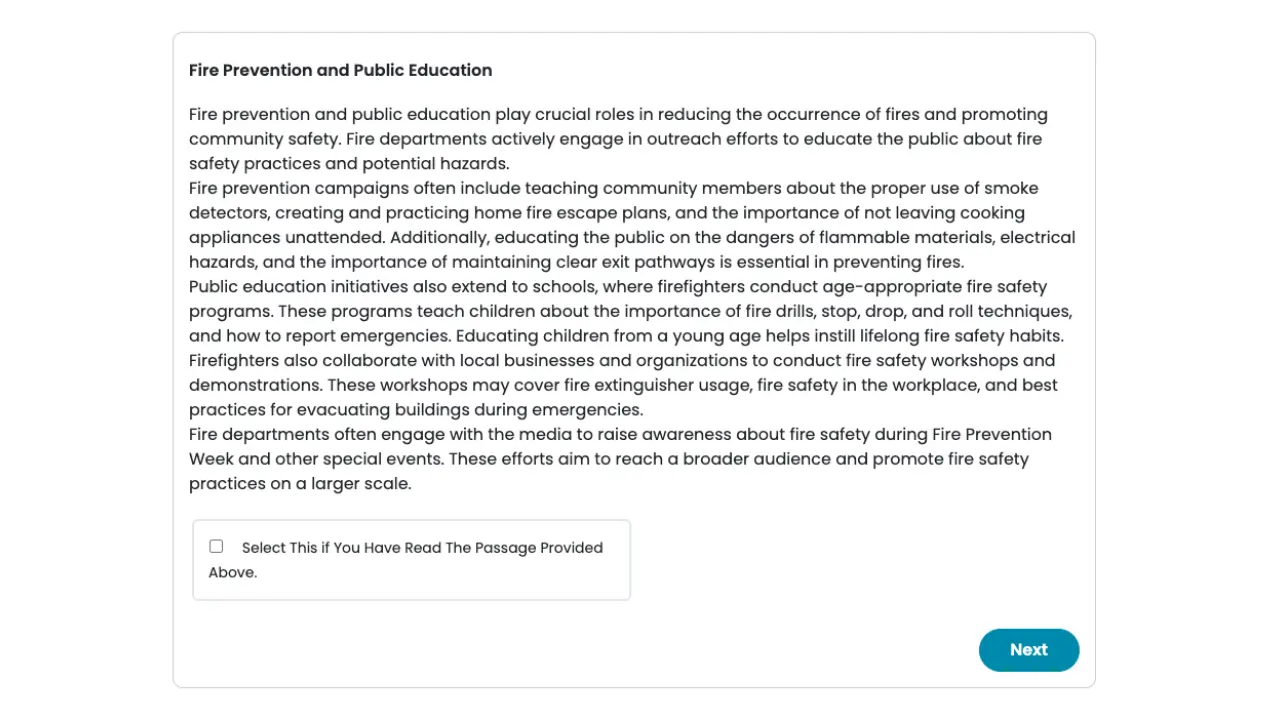
Task: Click the line 'safety practices and potential hazards.'
Action: (x=349, y=164)
